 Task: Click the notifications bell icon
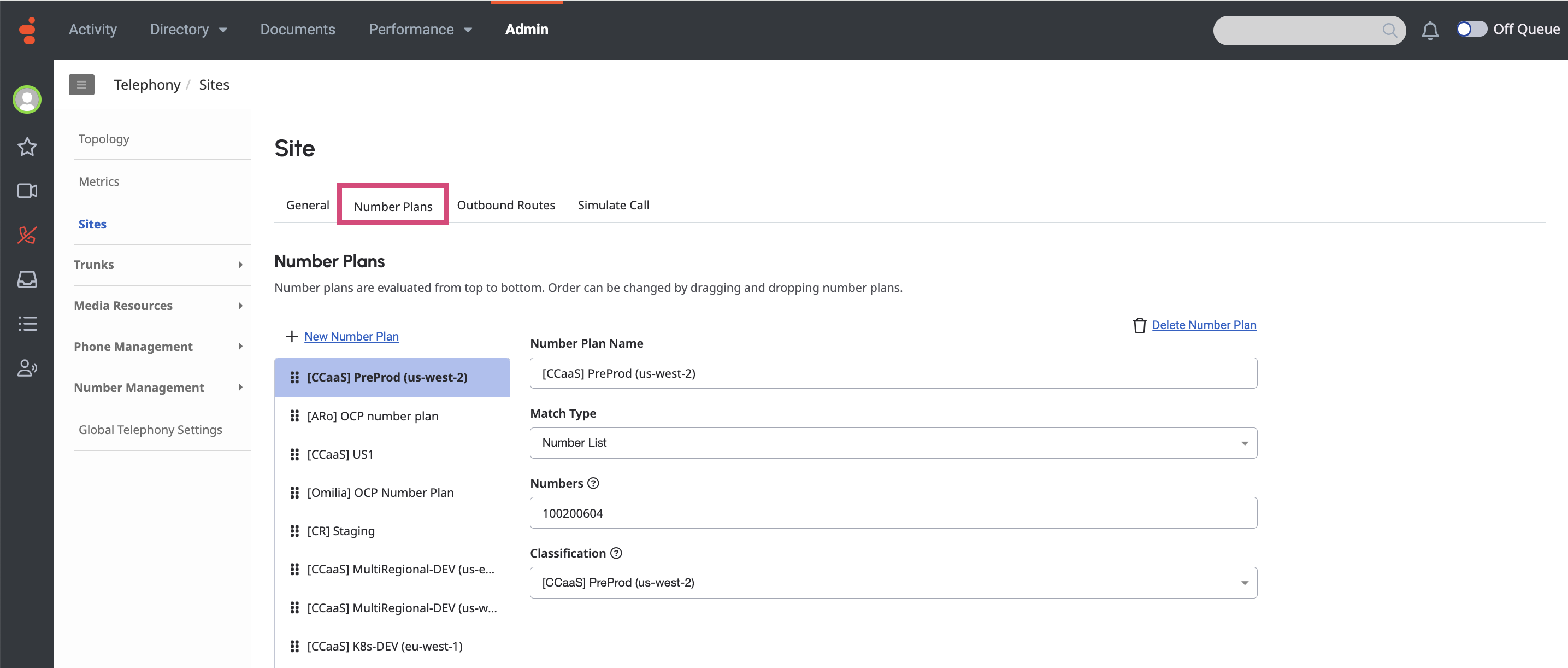click(1429, 30)
